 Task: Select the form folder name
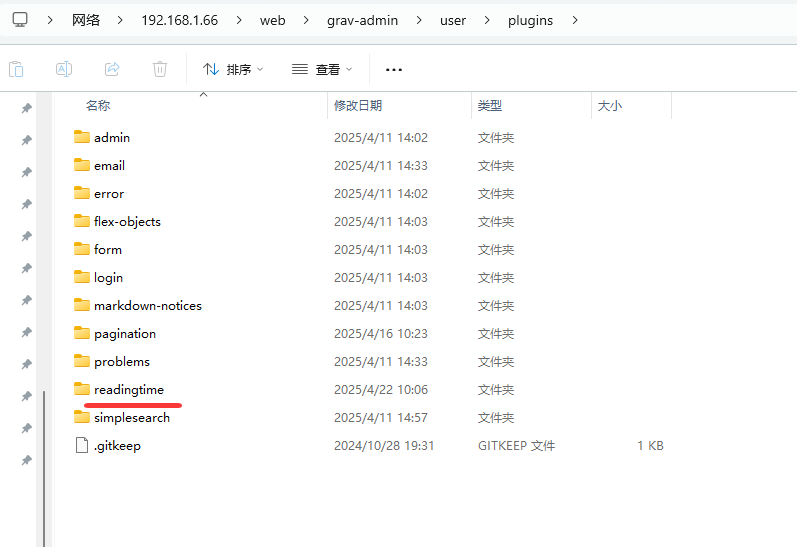pyautogui.click(x=108, y=250)
